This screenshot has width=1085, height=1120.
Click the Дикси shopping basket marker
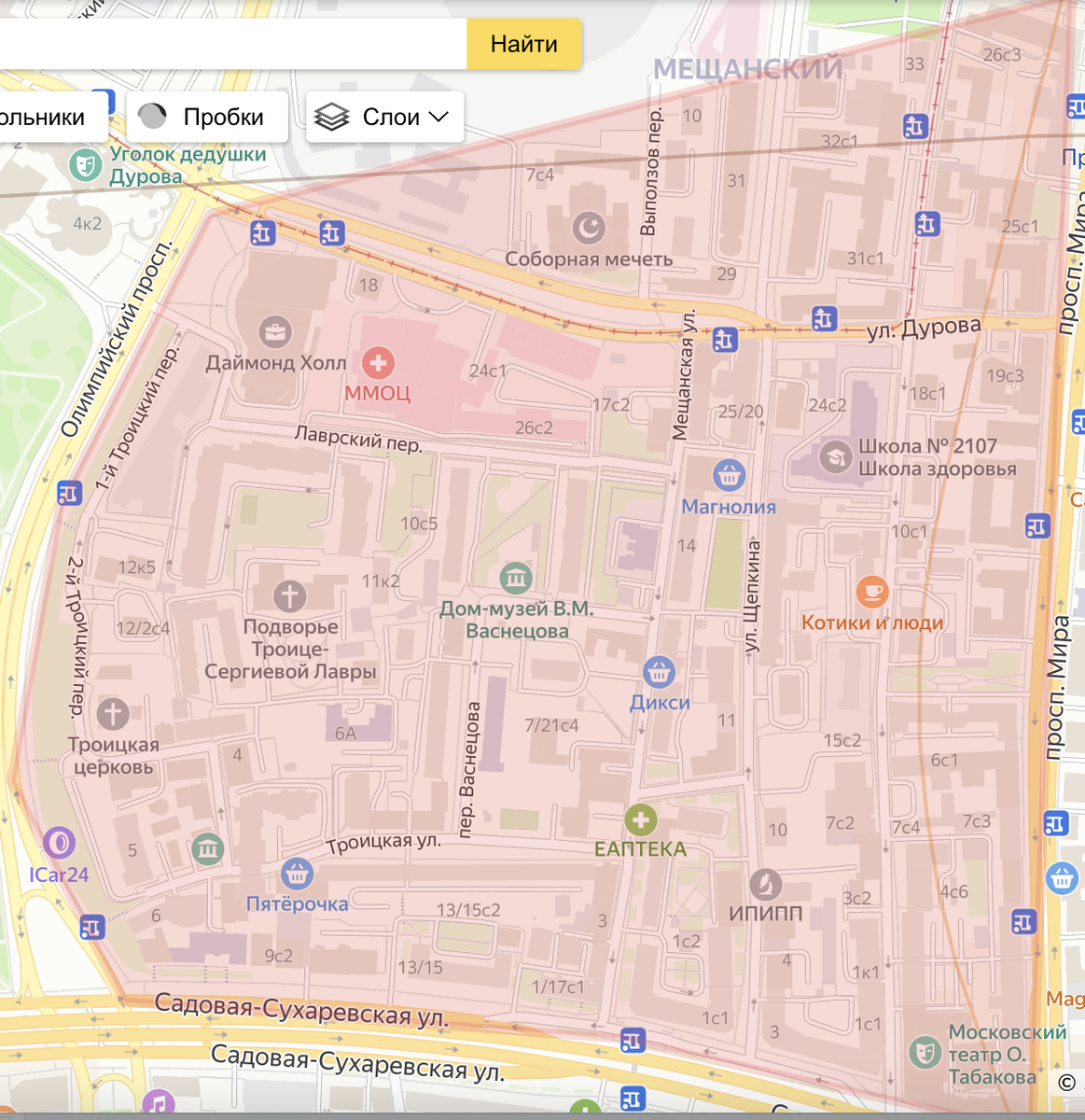pyautogui.click(x=659, y=671)
